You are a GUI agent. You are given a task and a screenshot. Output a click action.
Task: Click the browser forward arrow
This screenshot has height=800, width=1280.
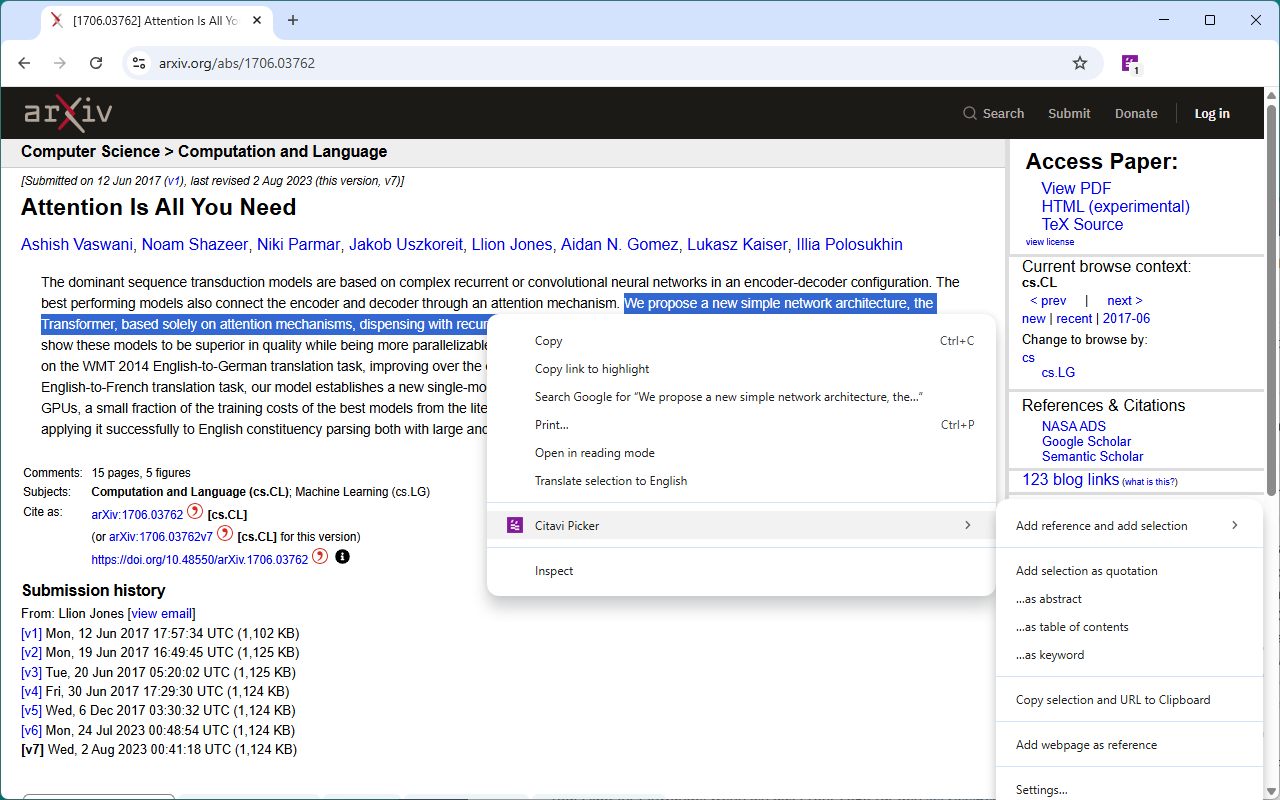[x=60, y=63]
